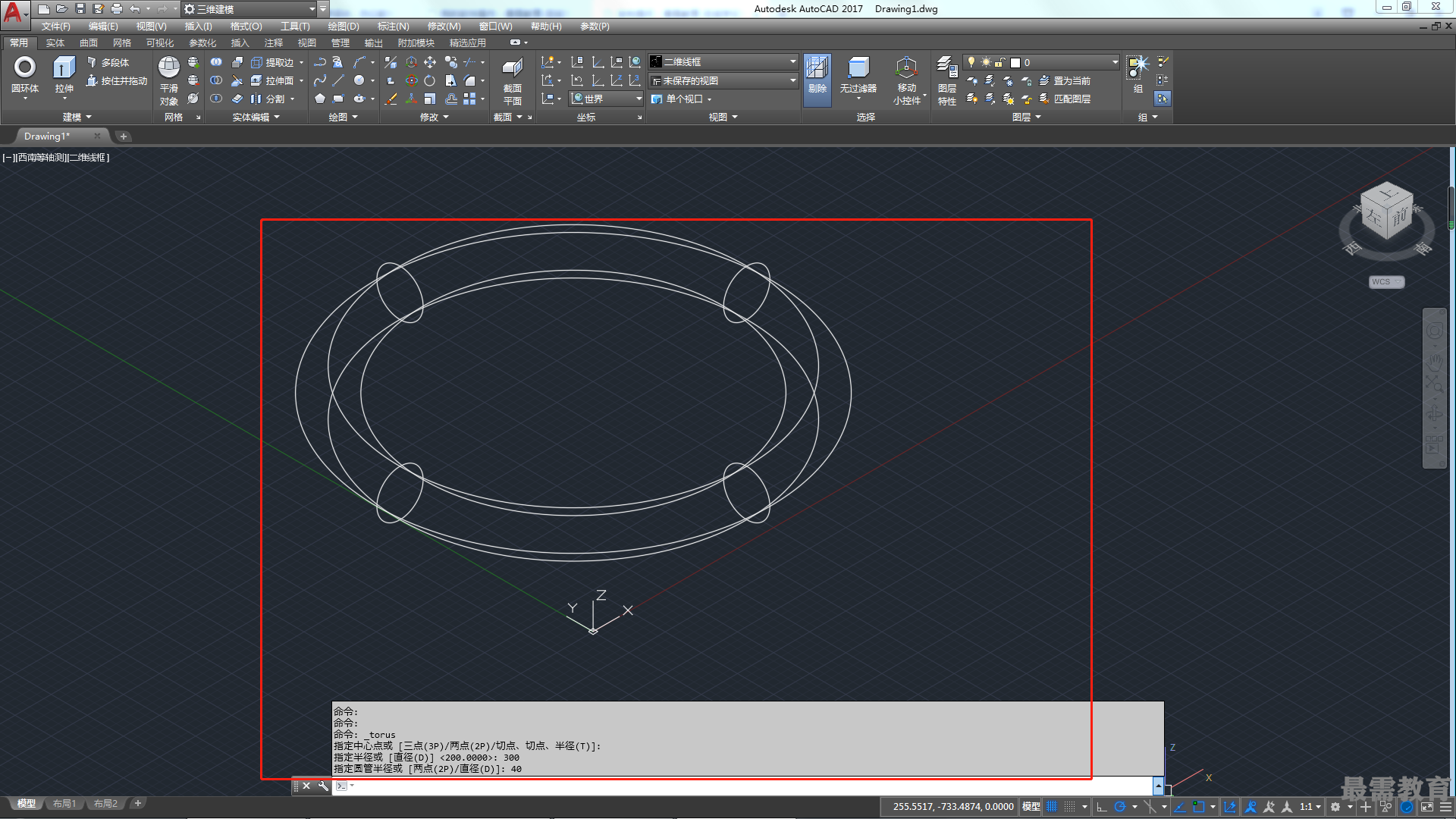Toggle ortho mode in status bar
1456x819 pixels.
[1102, 807]
